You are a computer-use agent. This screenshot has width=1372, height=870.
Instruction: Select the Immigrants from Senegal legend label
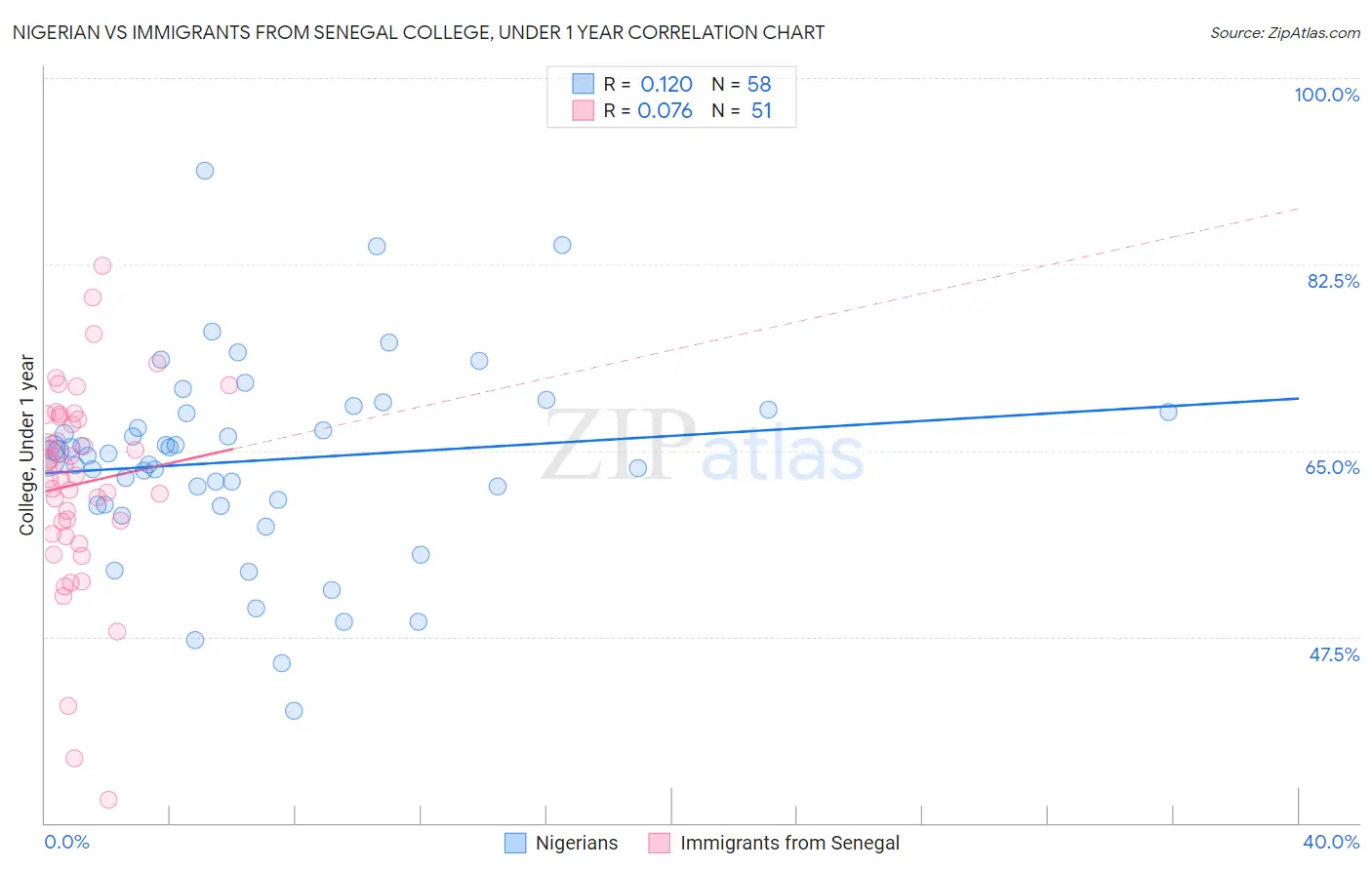(x=789, y=843)
